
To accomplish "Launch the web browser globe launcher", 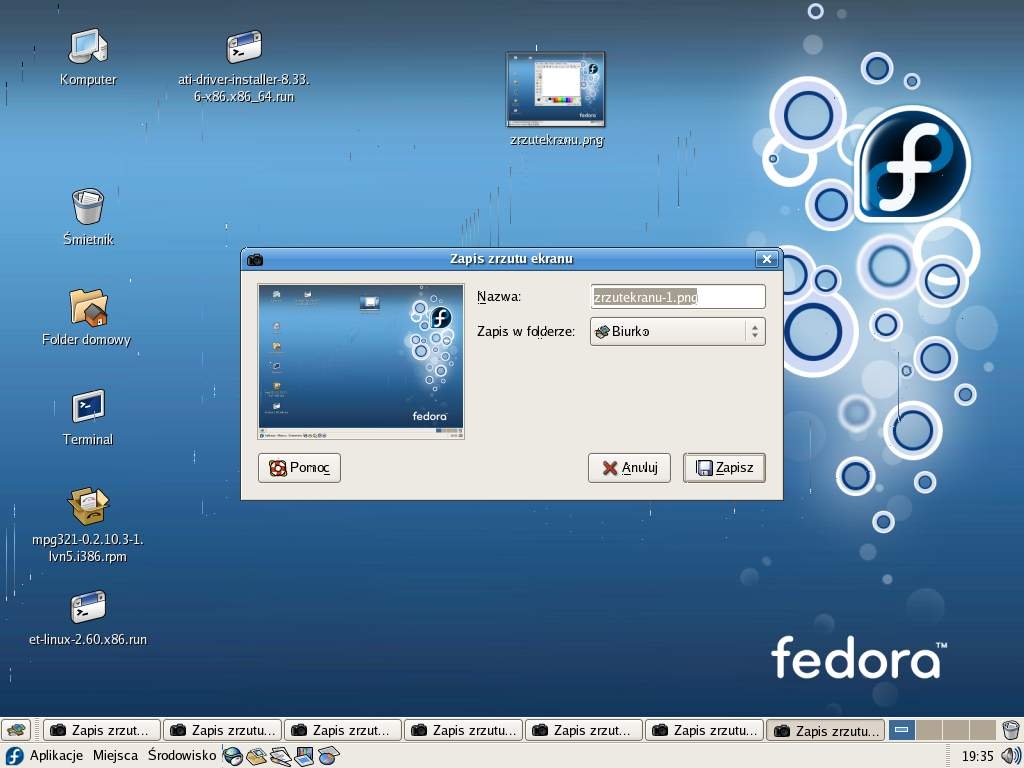I will [232, 756].
